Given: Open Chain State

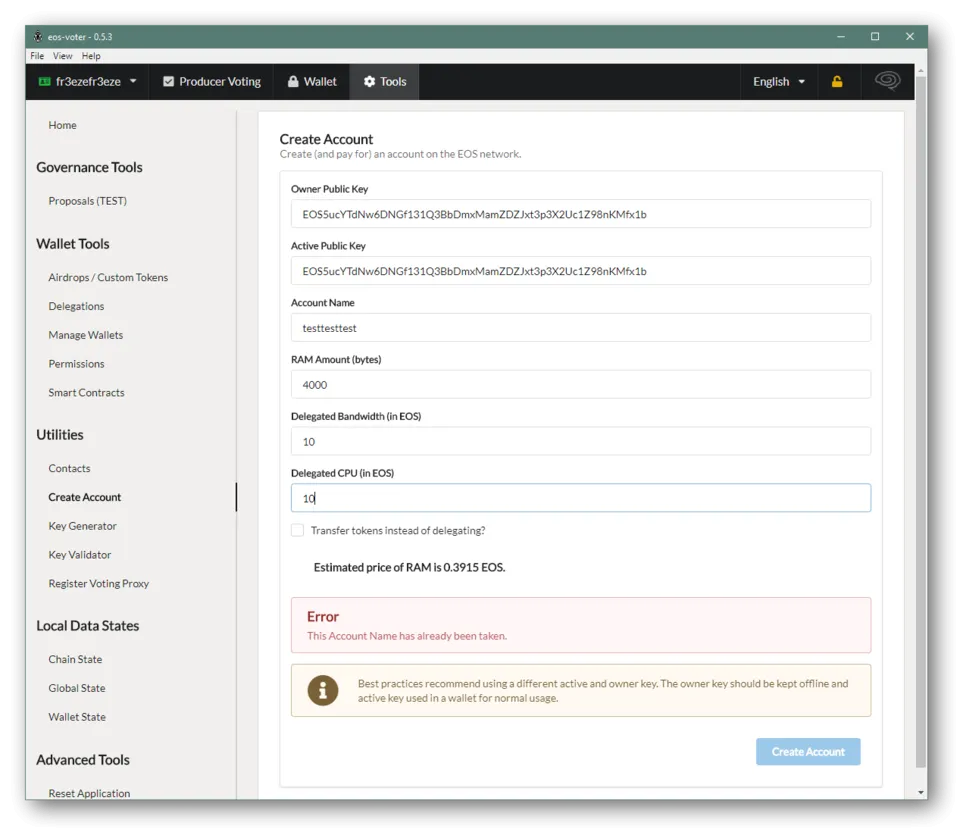Looking at the screenshot, I should pyautogui.click(x=75, y=659).
